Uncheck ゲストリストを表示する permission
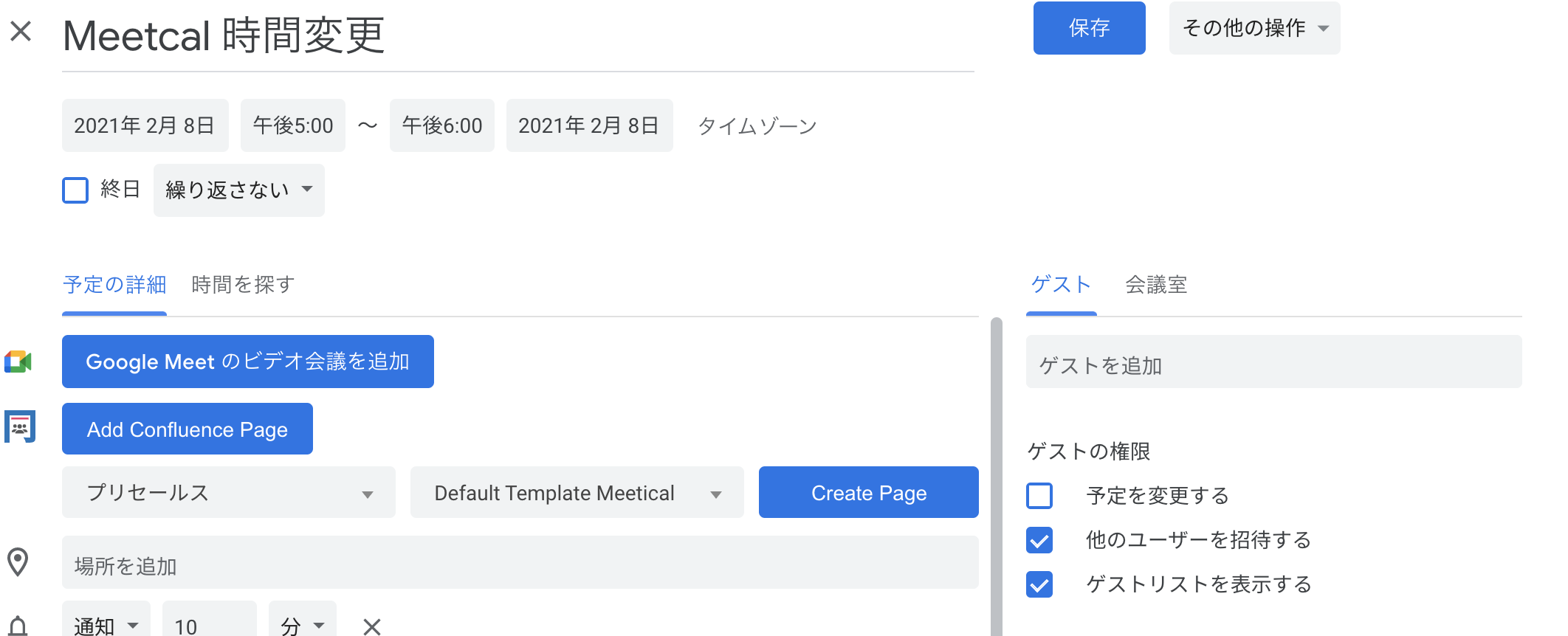Viewport: 1568px width, 636px height. pyautogui.click(x=1039, y=584)
